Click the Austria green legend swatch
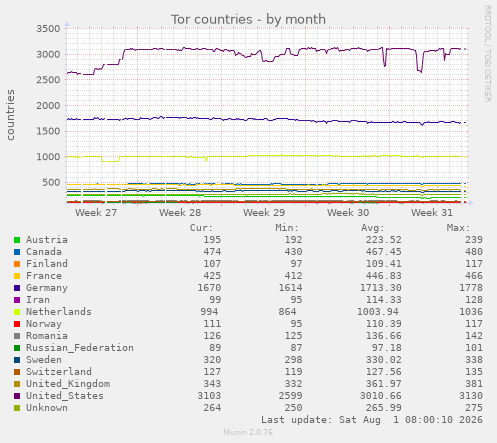 (17, 240)
